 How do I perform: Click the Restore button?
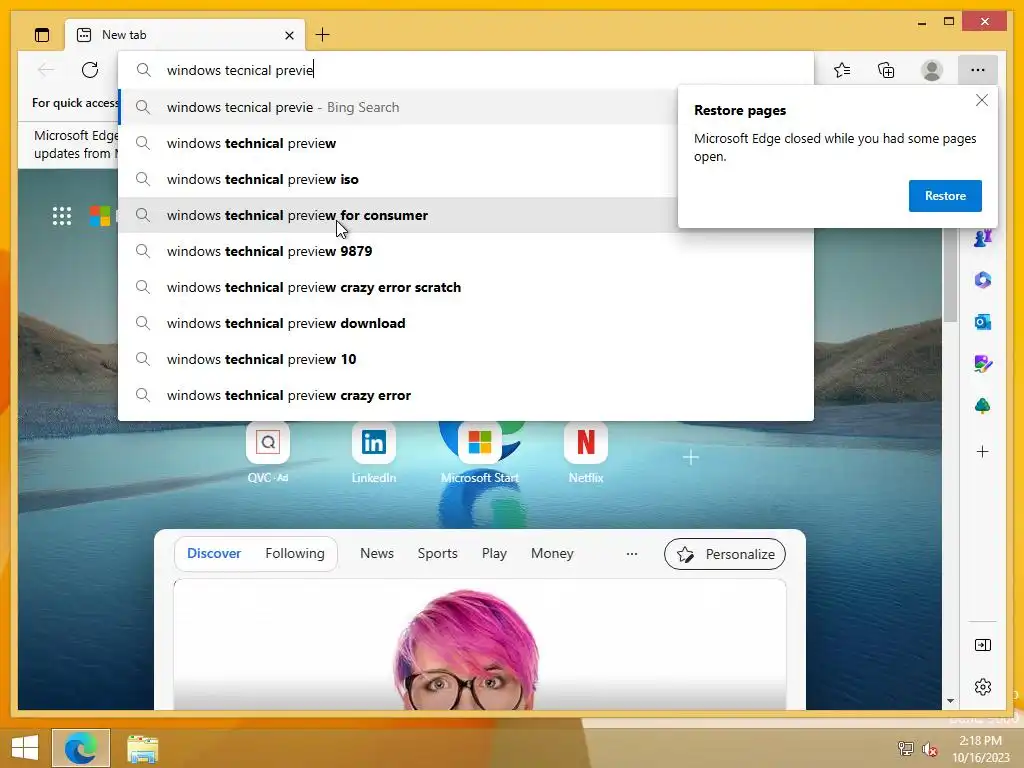[945, 196]
